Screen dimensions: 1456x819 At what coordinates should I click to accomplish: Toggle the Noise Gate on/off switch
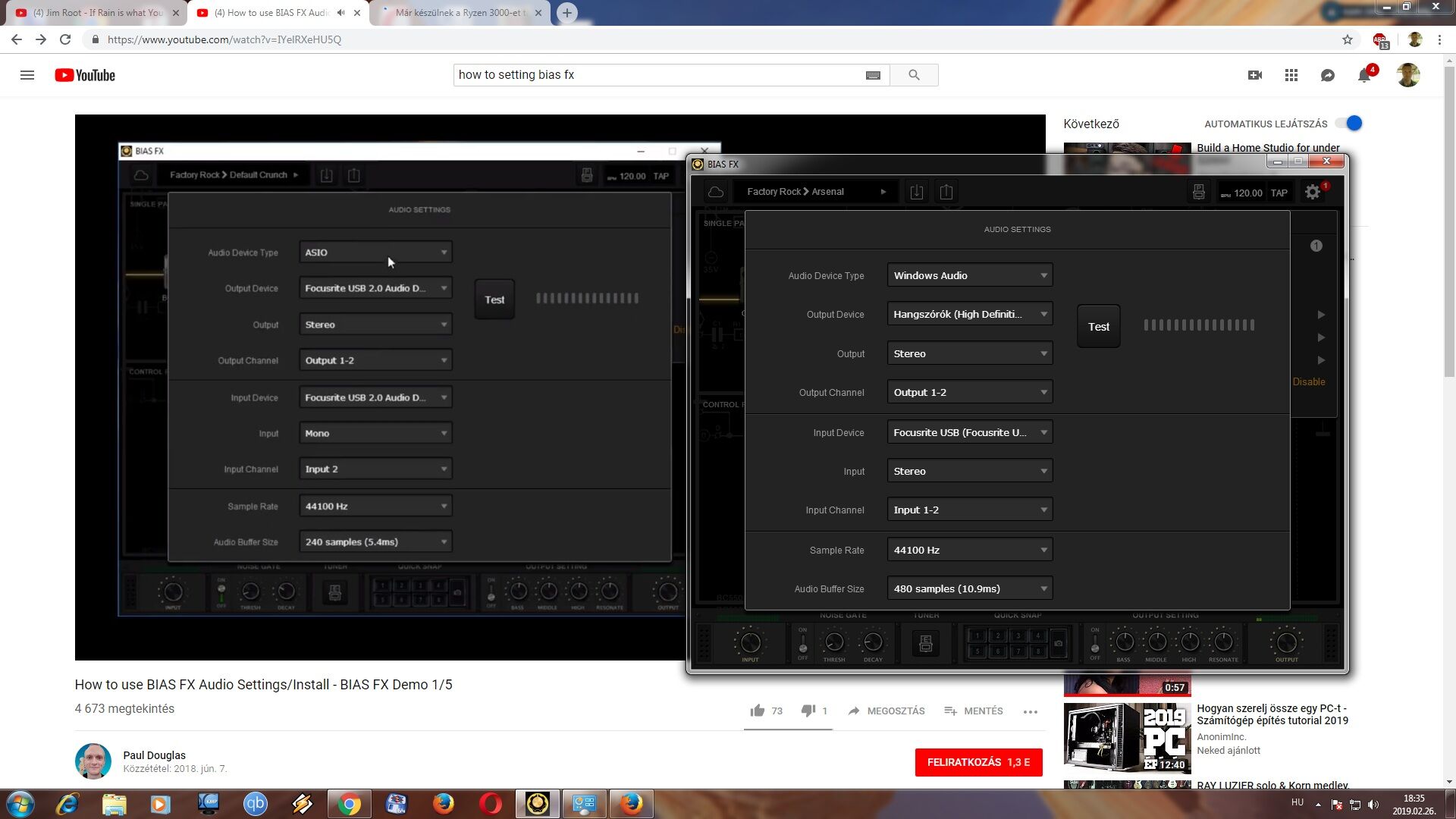(x=802, y=643)
